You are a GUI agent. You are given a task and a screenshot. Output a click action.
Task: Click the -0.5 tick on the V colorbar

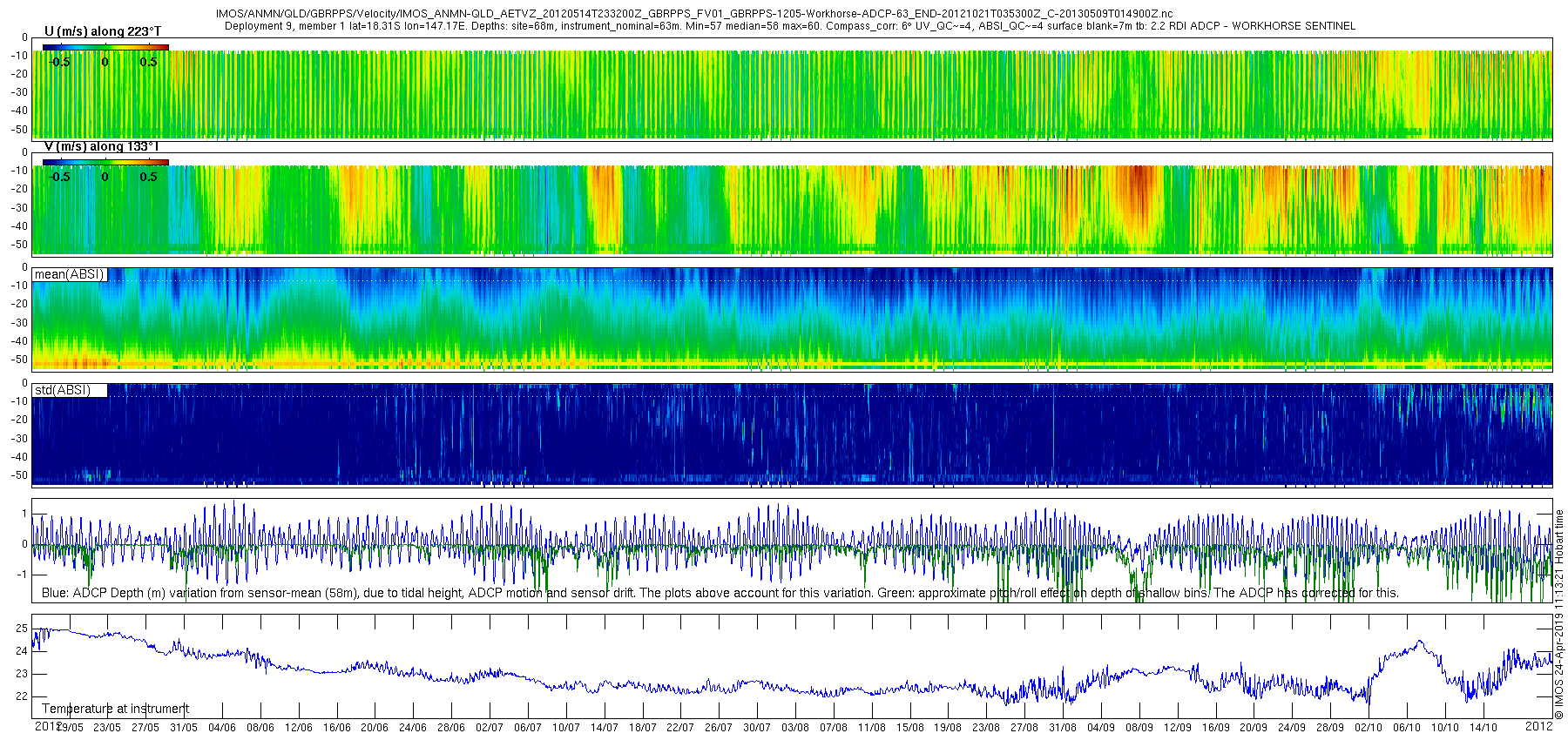pos(59,177)
